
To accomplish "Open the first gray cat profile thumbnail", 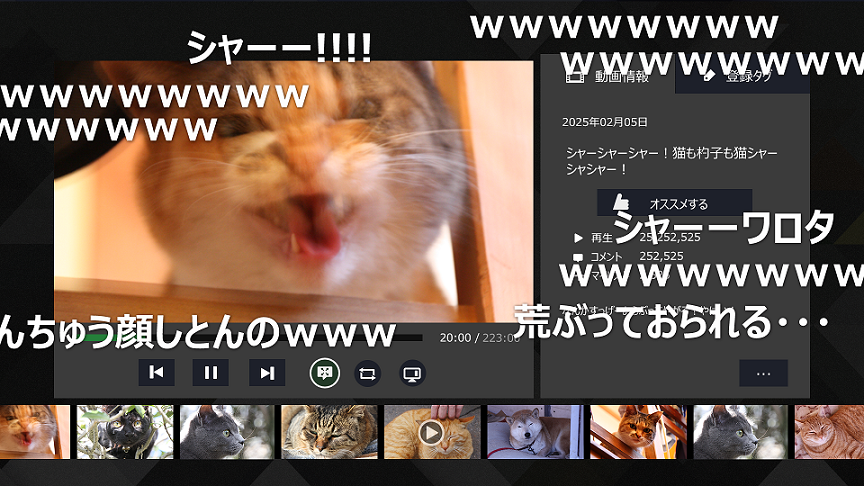I will pos(227,432).
